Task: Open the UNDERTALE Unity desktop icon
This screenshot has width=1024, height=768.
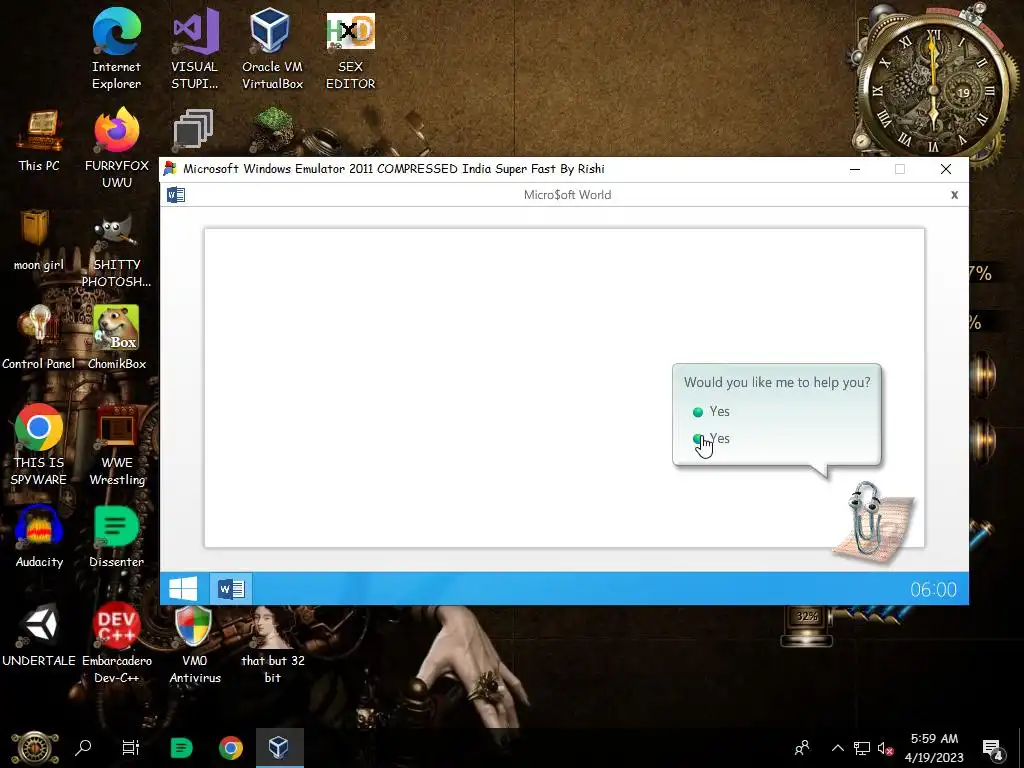Action: click(39, 635)
